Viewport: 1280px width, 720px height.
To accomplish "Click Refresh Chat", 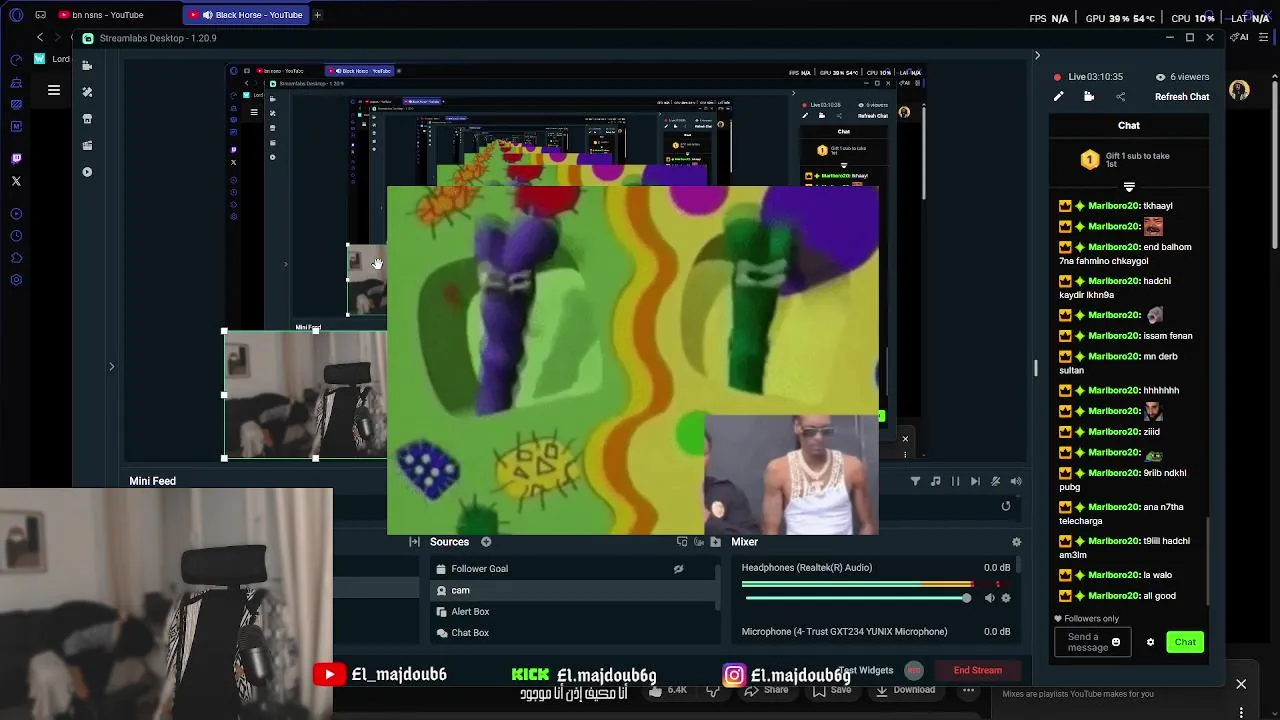I will (1182, 97).
